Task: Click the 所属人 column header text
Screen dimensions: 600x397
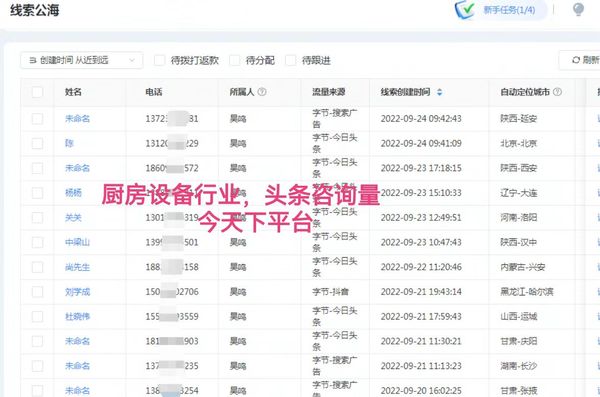Action: coord(242,92)
